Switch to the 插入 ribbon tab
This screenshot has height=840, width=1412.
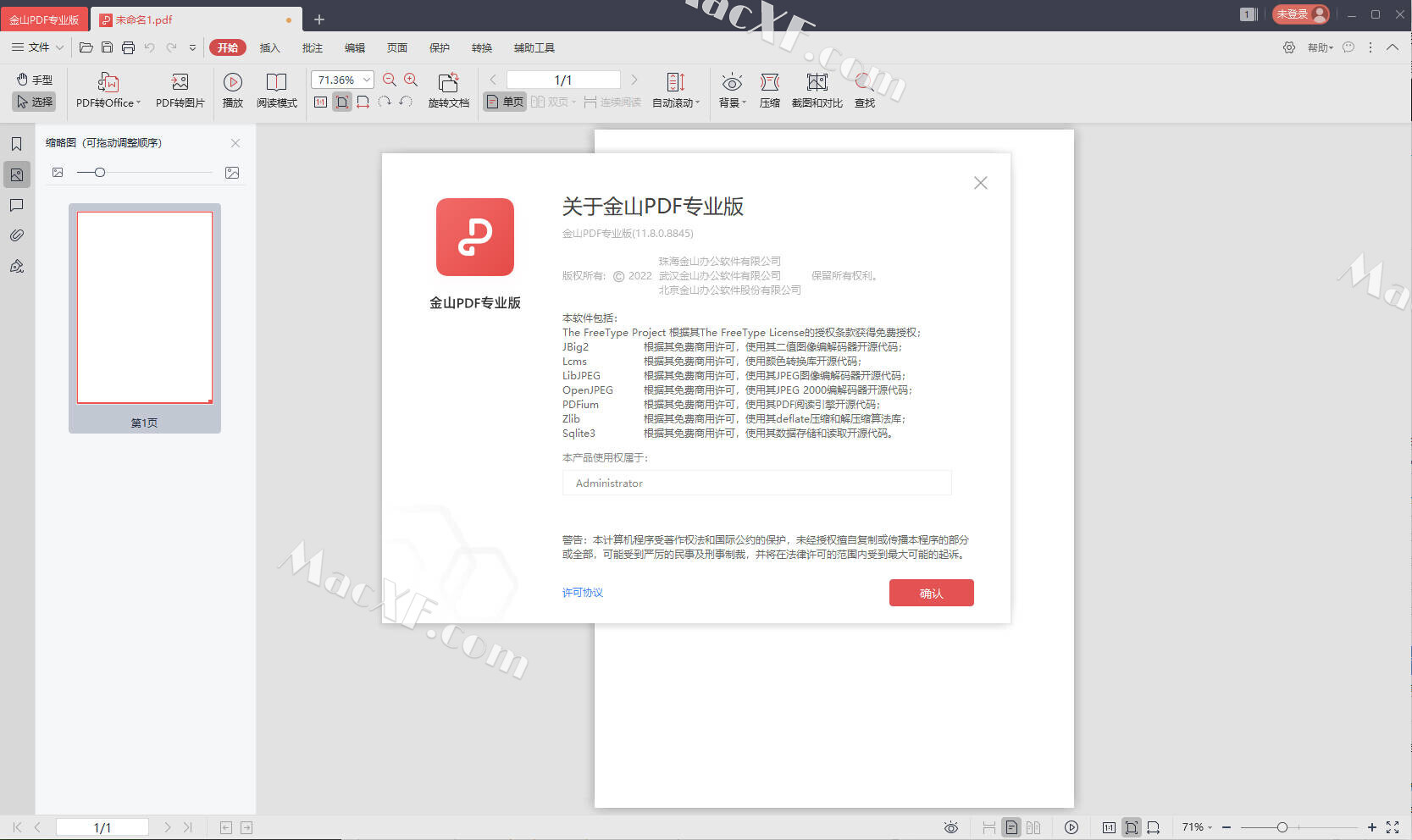269,47
